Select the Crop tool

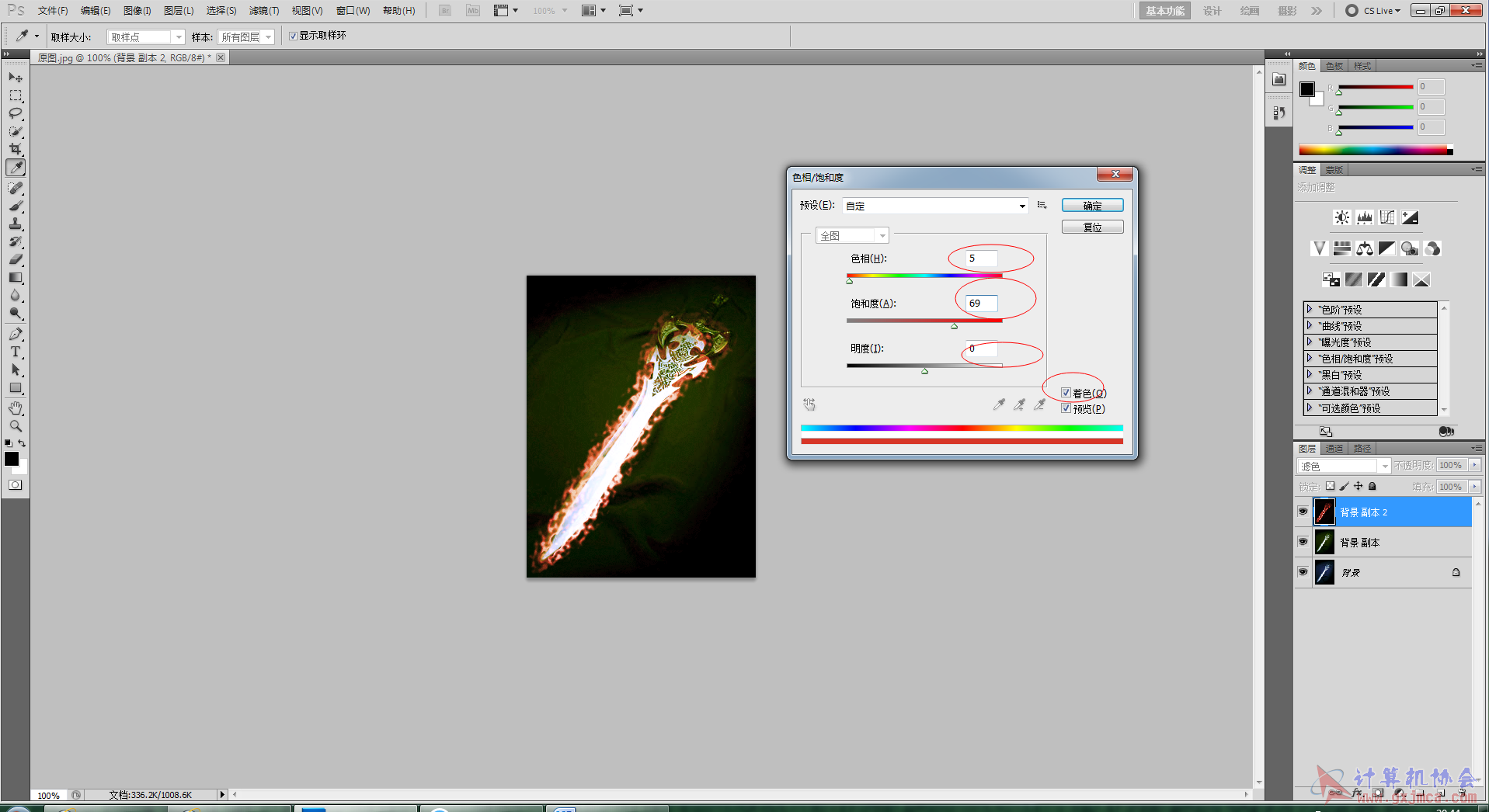point(16,149)
